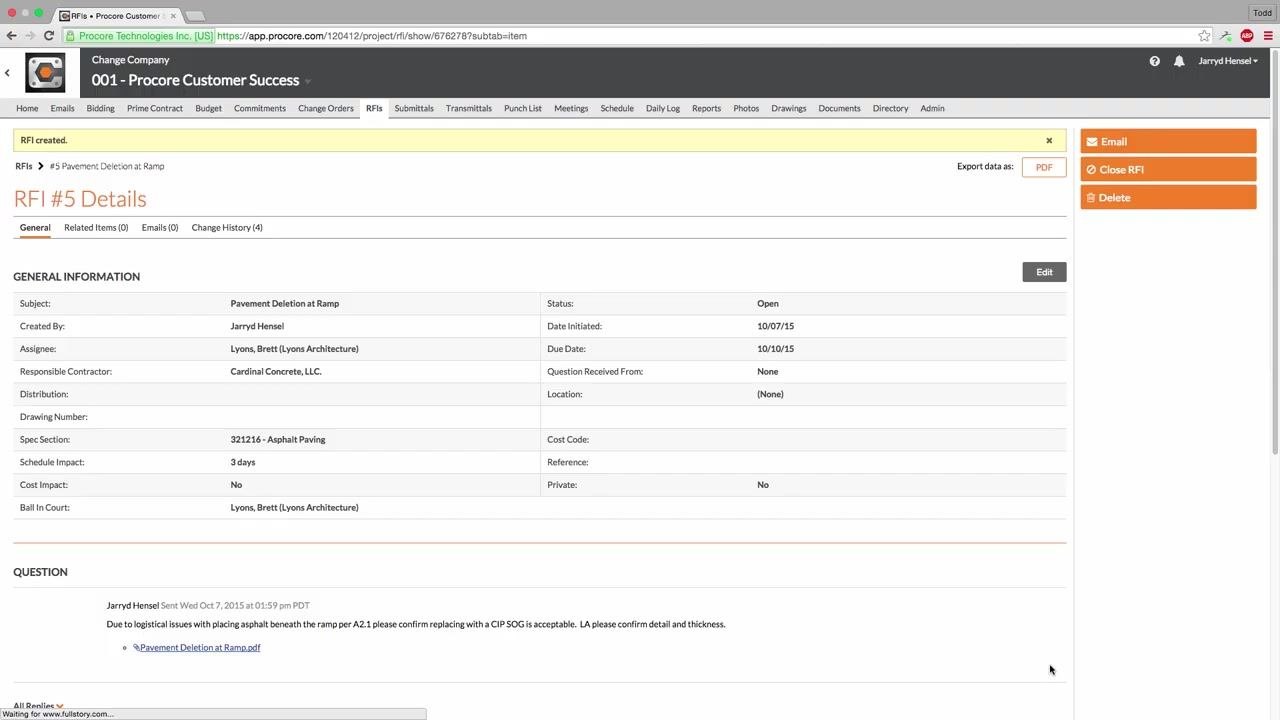Viewport: 1280px width, 720px height.
Task: Click the page vertical scrollbar
Action: (1275, 250)
